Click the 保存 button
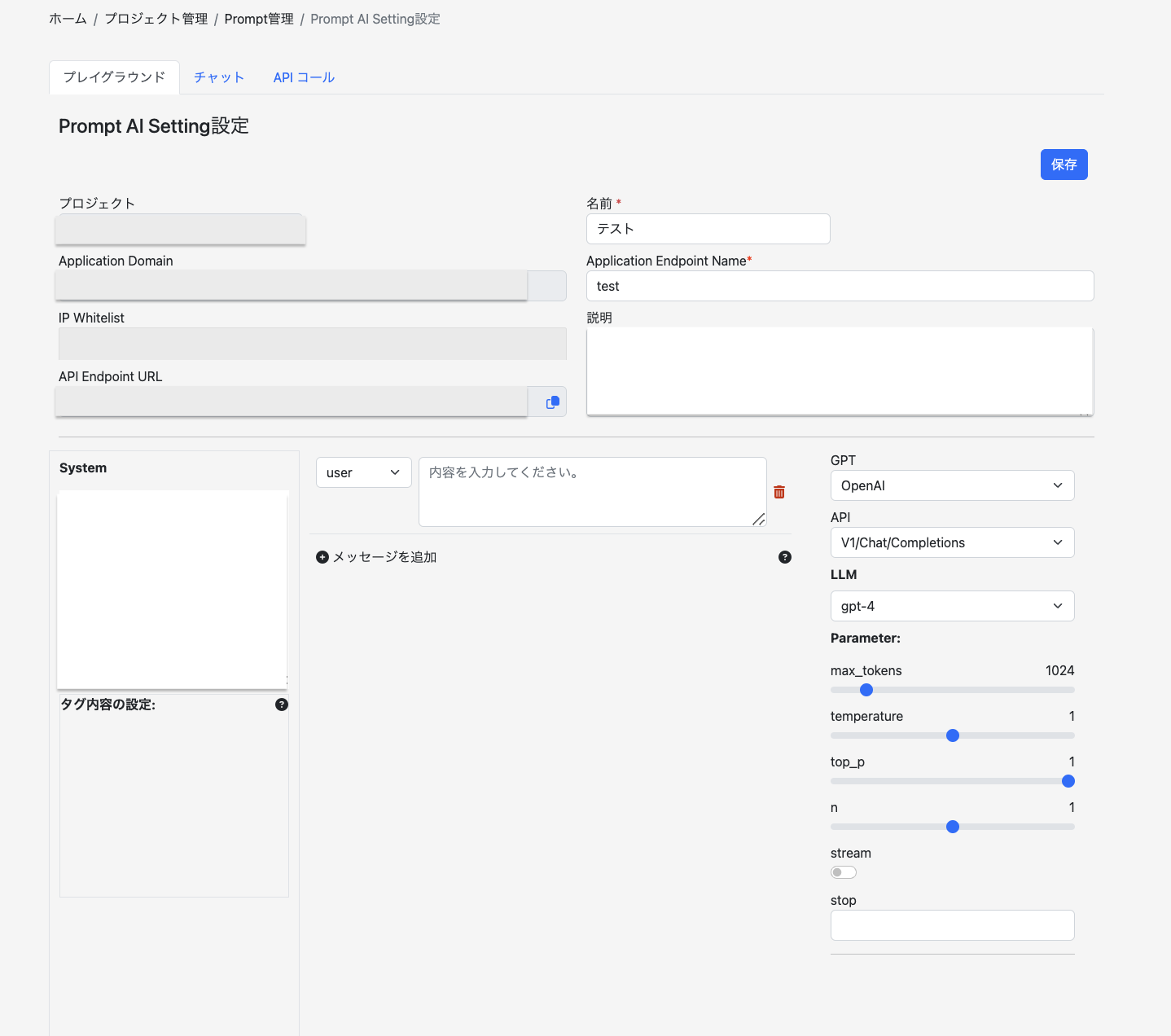Screen dimensions: 1171x1036 pos(1064,165)
